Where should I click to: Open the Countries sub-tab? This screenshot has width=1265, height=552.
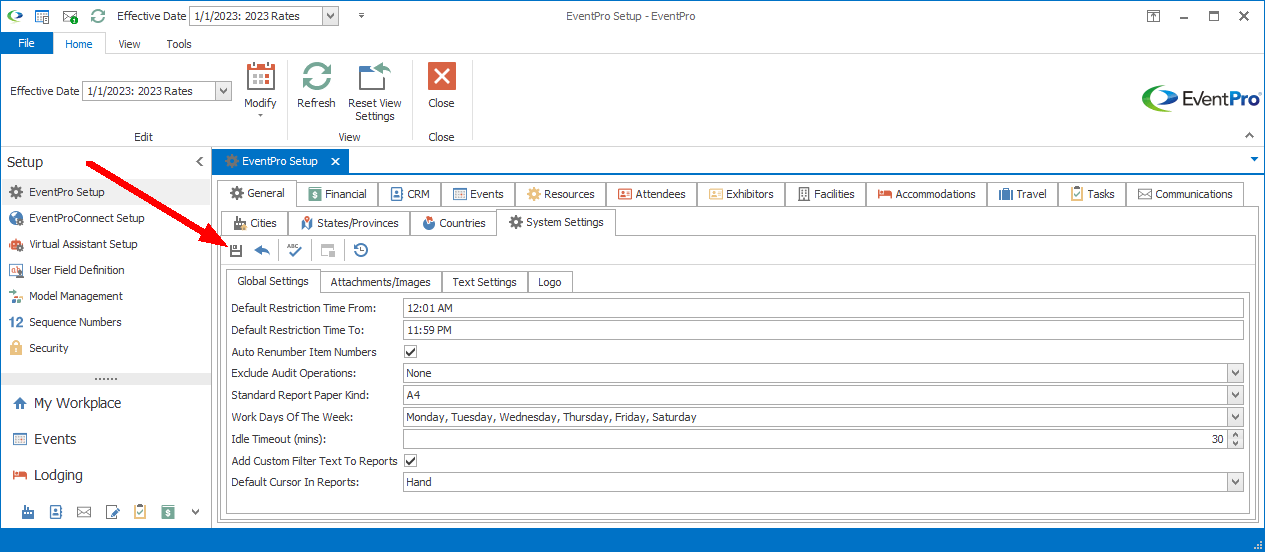(453, 223)
